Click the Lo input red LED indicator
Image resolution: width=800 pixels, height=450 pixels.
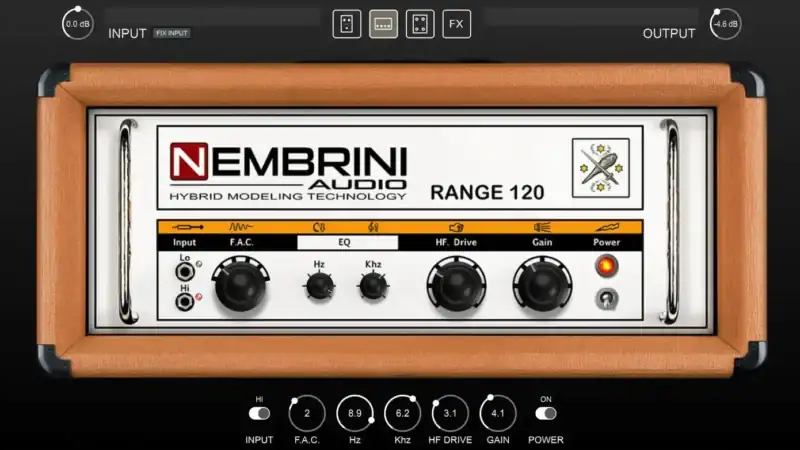click(x=199, y=264)
